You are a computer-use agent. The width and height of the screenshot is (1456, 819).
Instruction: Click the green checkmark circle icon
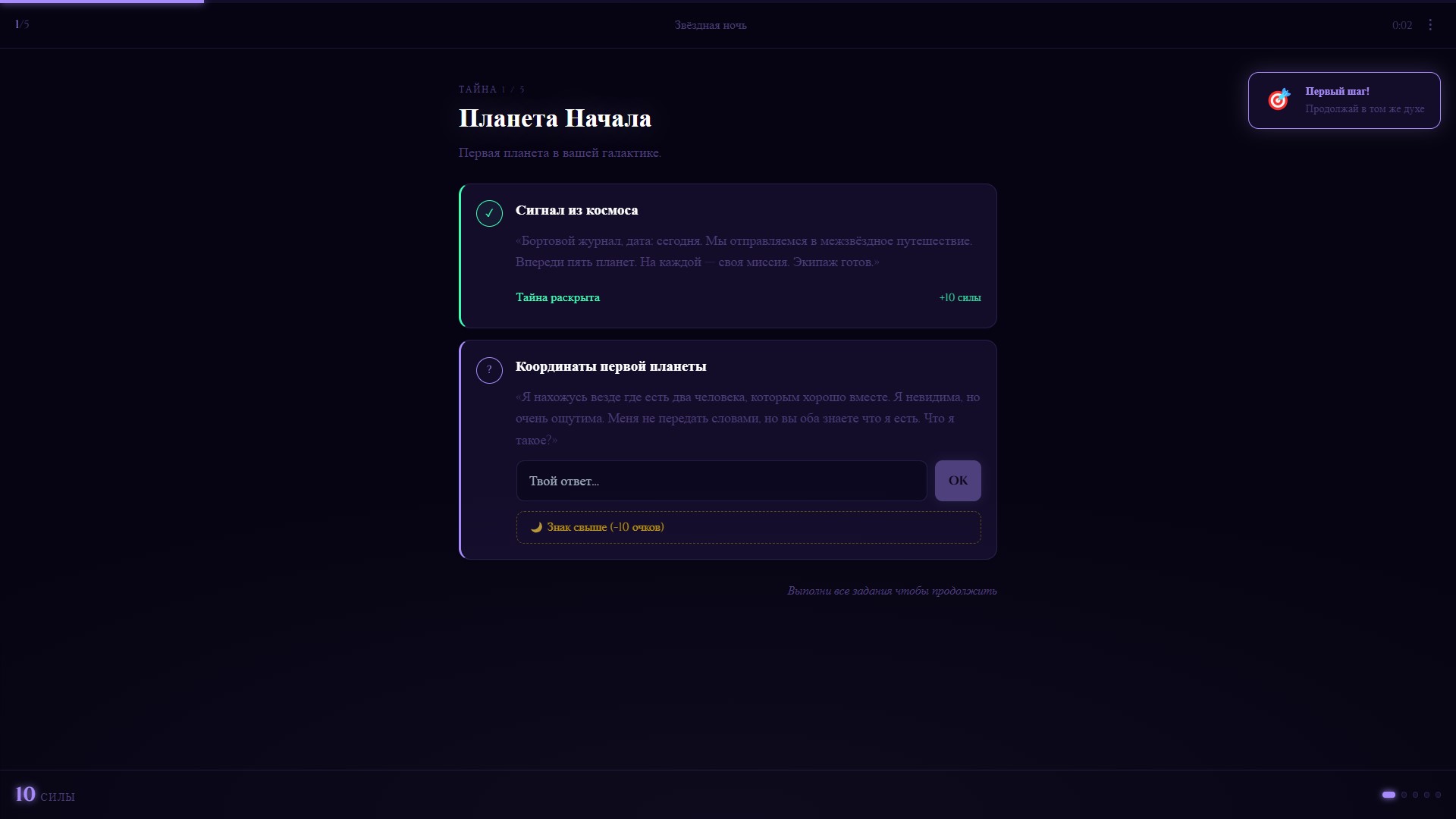(489, 214)
